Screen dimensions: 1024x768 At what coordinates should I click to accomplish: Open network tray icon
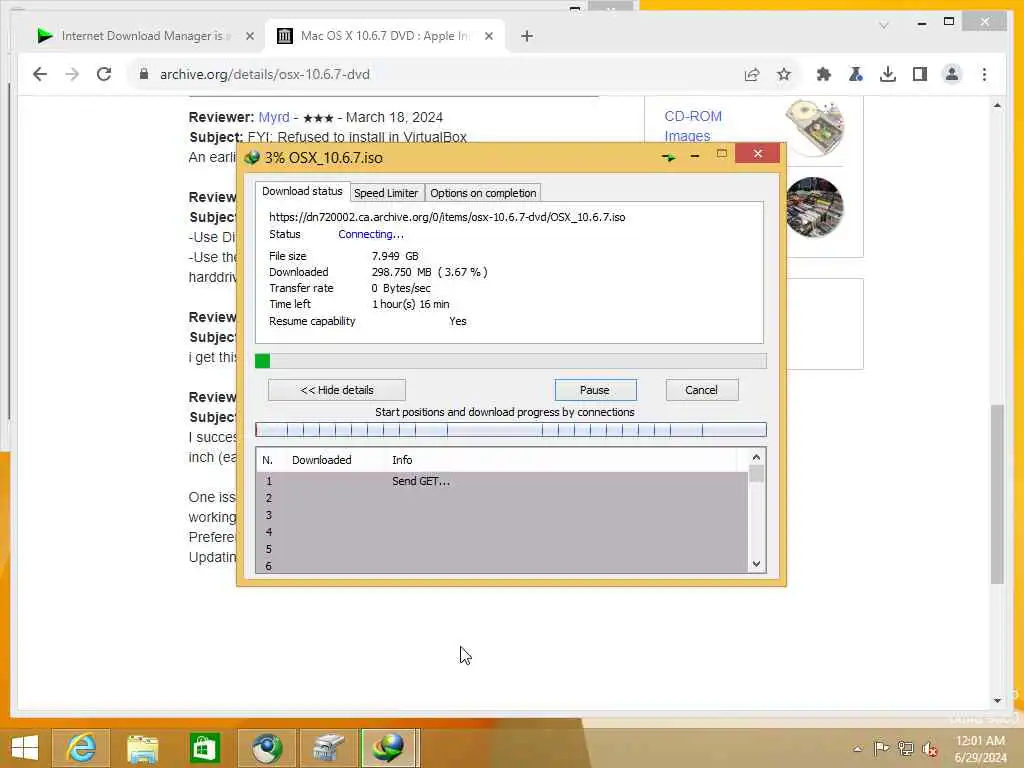click(x=906, y=748)
